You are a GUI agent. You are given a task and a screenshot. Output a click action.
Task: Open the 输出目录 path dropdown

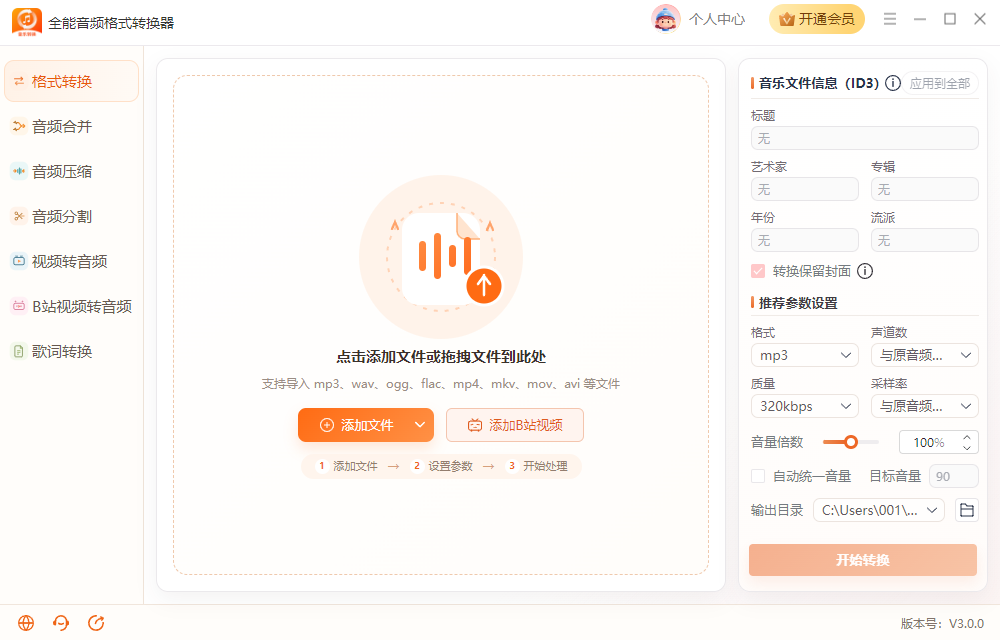[879, 510]
